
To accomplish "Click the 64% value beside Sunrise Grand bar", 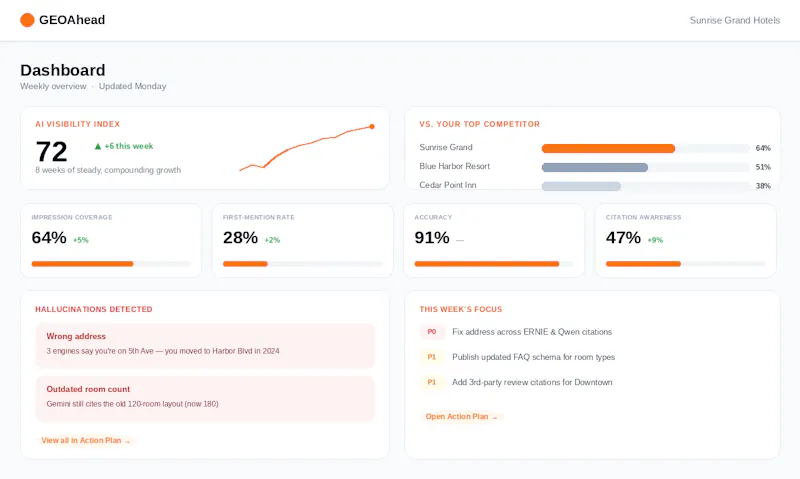I will [763, 148].
